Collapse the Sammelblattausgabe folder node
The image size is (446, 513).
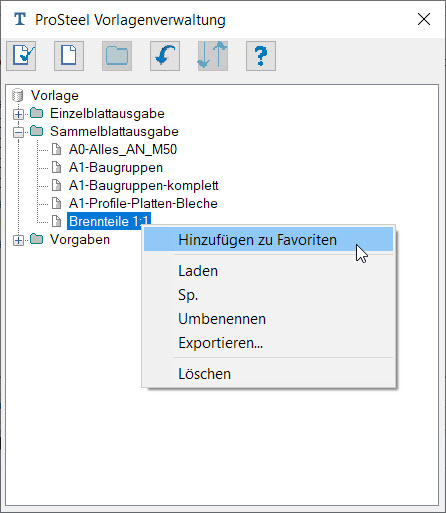(18, 132)
